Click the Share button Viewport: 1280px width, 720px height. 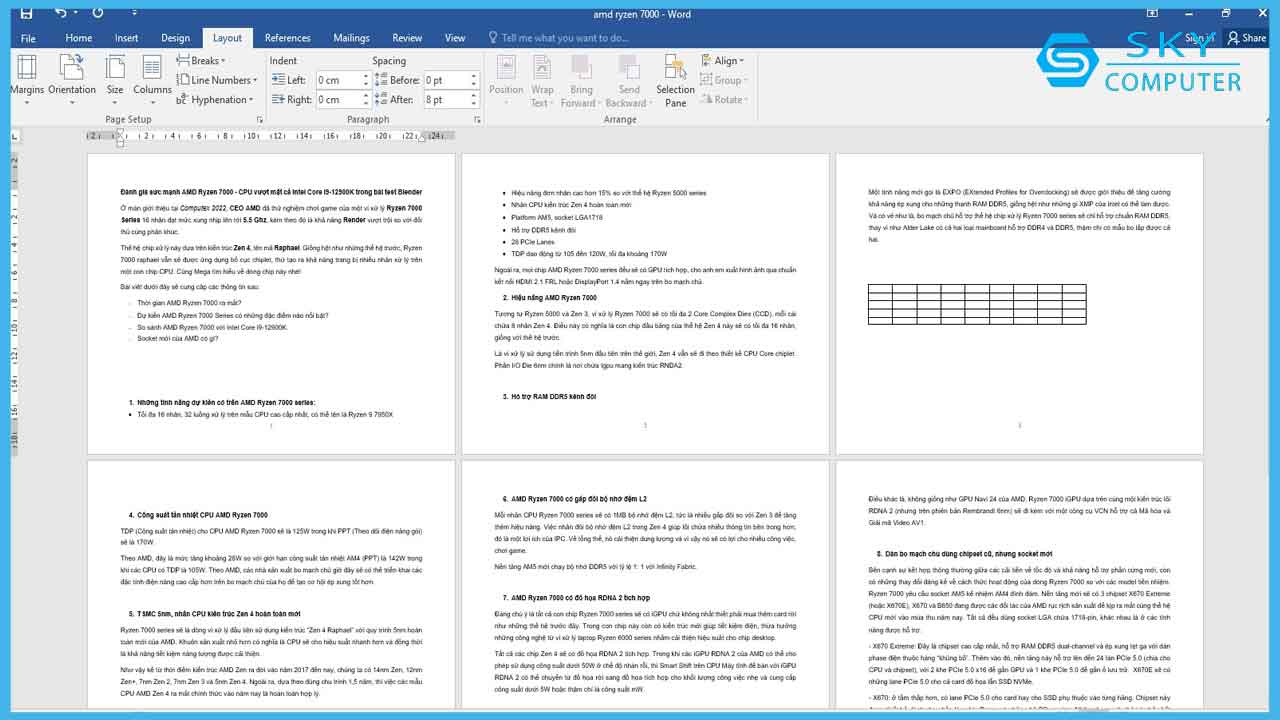click(x=1246, y=38)
